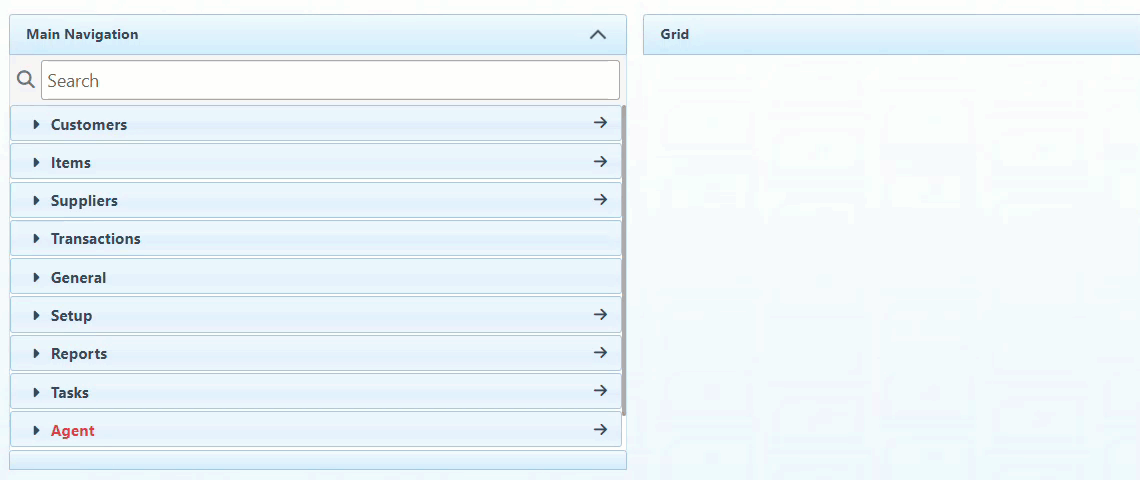Click the arrow icon in Setup row
Viewport: 1140px width, 480px height.
tap(600, 314)
